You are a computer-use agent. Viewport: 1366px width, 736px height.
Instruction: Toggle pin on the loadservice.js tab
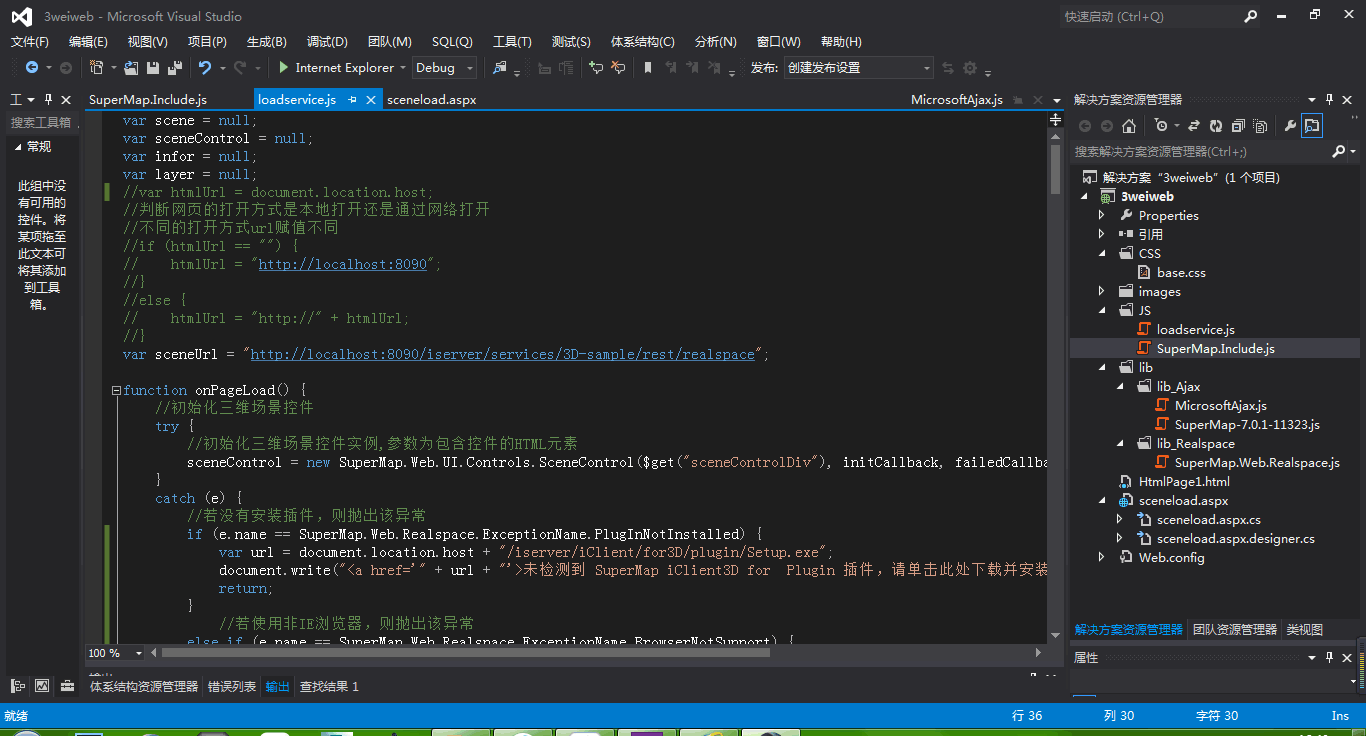(x=352, y=100)
